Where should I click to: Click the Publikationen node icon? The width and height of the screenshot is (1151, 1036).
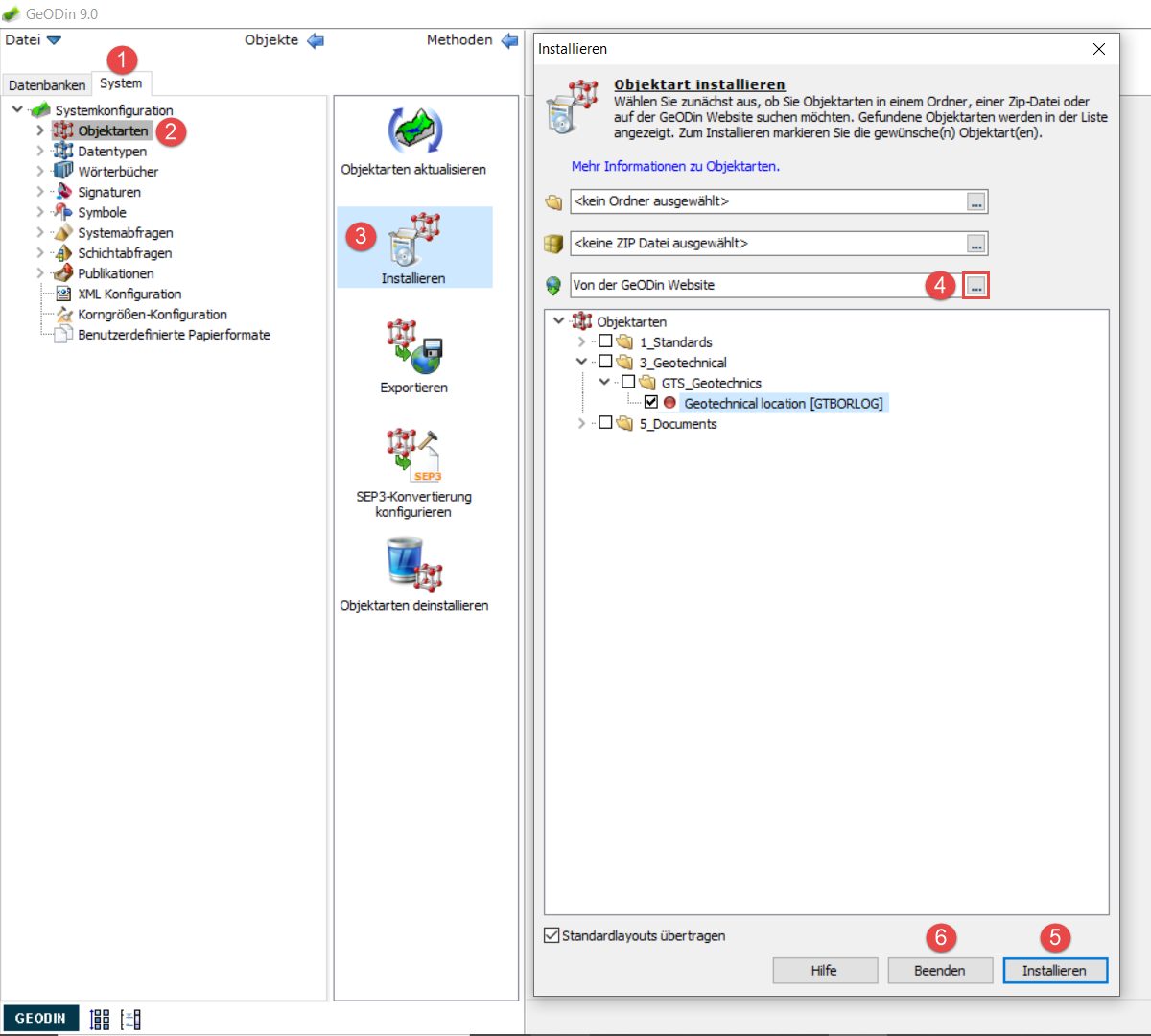pyautogui.click(x=63, y=273)
